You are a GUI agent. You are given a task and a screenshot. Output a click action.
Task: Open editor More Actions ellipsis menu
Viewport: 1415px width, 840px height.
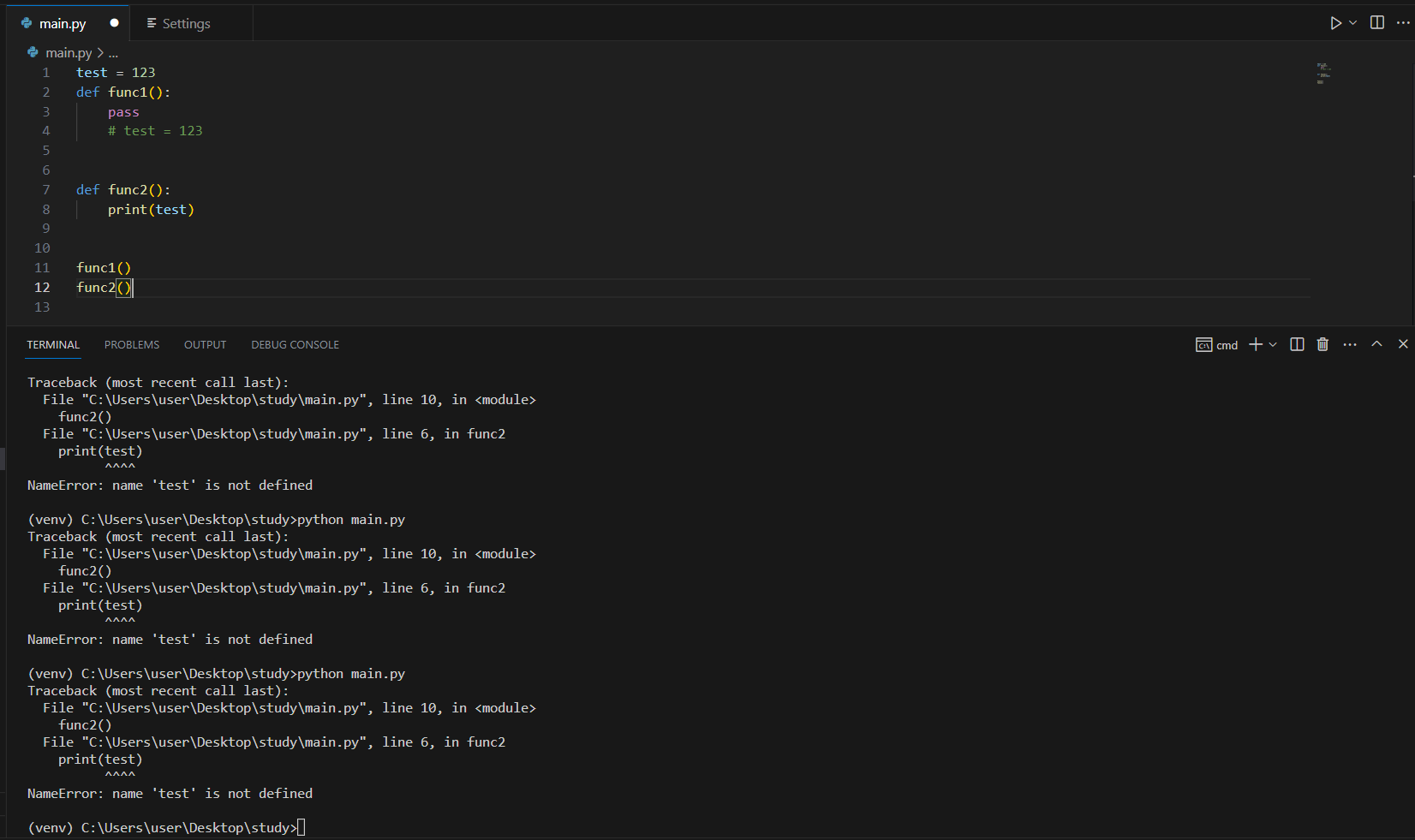click(x=1403, y=23)
